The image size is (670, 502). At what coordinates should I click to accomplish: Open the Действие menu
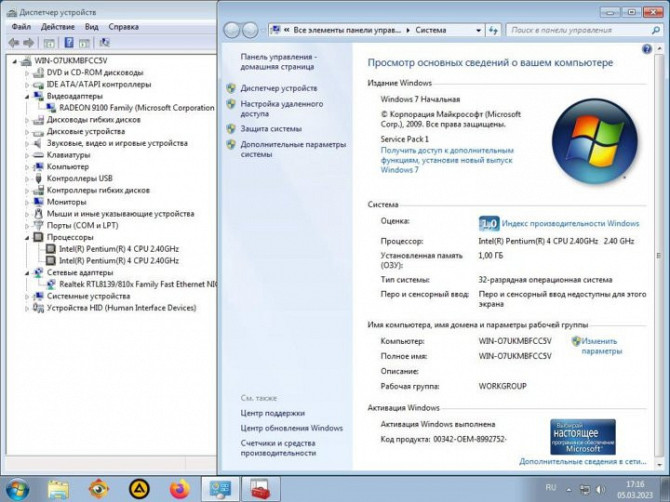pyautogui.click(x=58, y=26)
